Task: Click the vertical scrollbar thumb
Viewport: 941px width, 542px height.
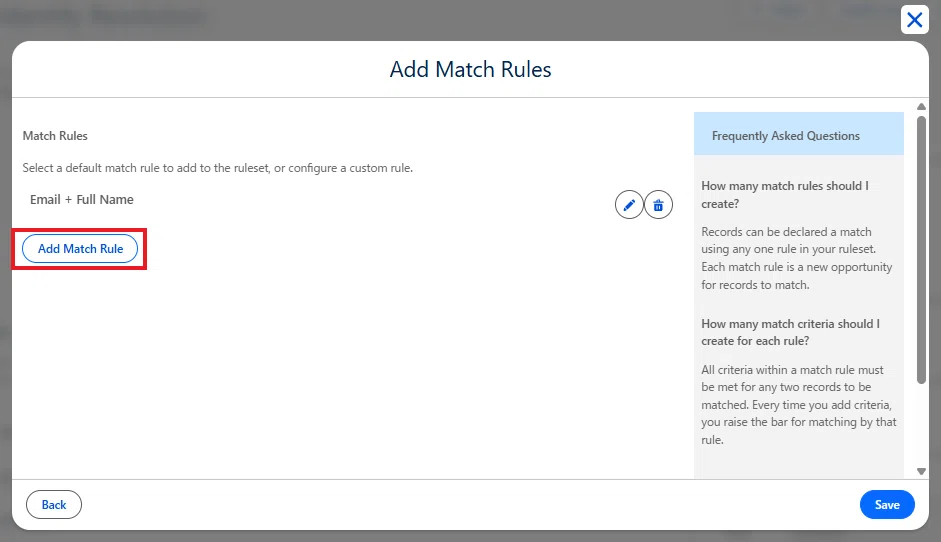Action: coord(921,250)
